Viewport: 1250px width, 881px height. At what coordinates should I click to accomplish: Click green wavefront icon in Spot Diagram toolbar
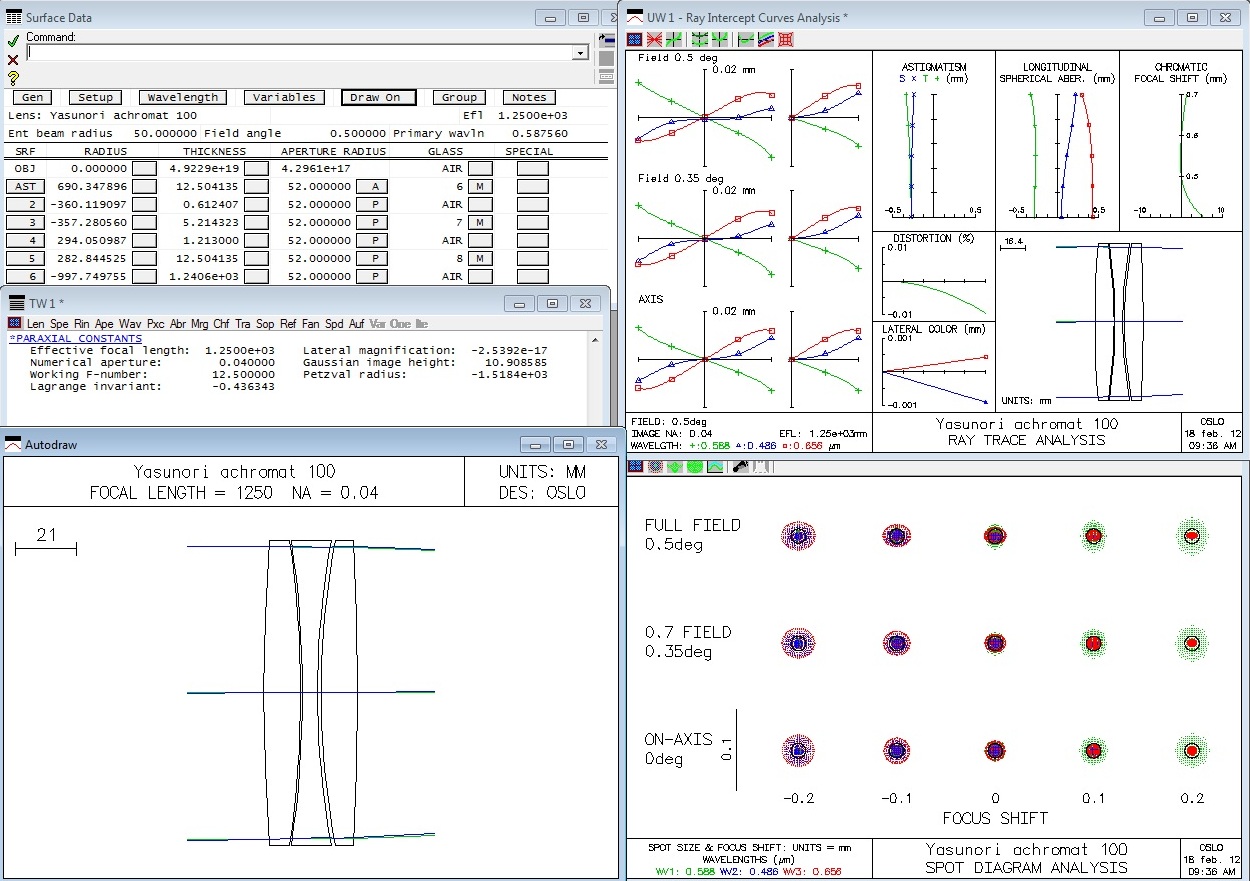click(675, 467)
